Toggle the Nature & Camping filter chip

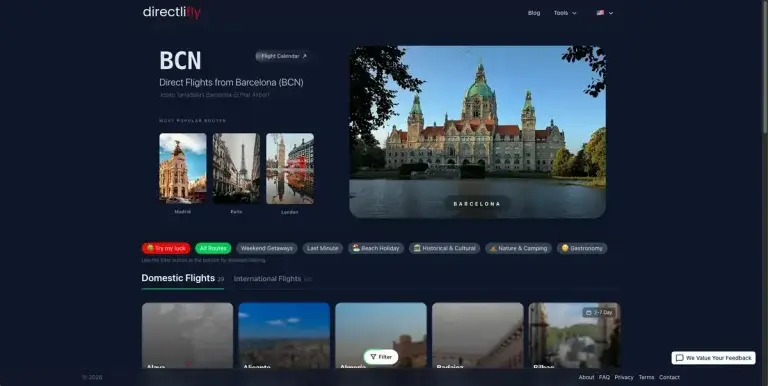(519, 248)
